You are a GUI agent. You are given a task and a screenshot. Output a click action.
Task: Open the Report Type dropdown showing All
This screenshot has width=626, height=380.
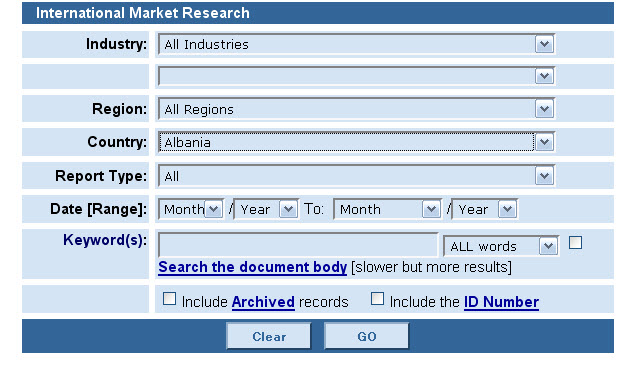(x=357, y=176)
